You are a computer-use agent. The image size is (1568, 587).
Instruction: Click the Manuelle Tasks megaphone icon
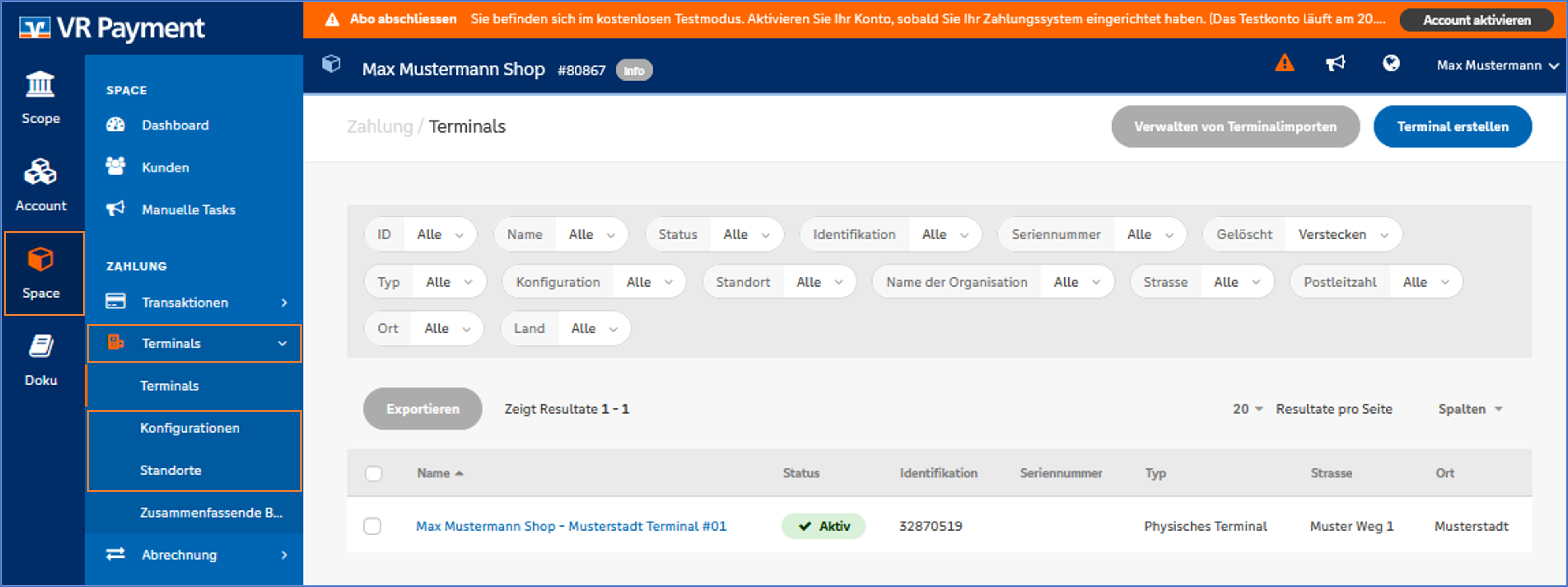[x=116, y=209]
